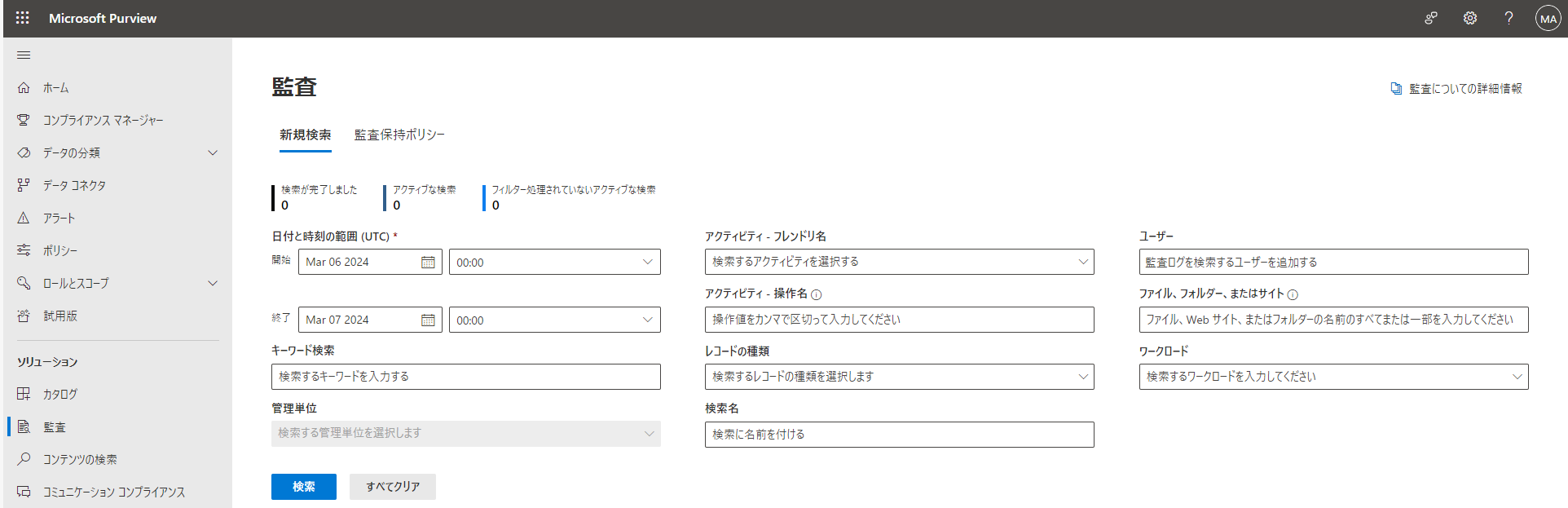Click アクティブな検索 counter
This screenshot has height=508, width=1568.
tap(421, 197)
